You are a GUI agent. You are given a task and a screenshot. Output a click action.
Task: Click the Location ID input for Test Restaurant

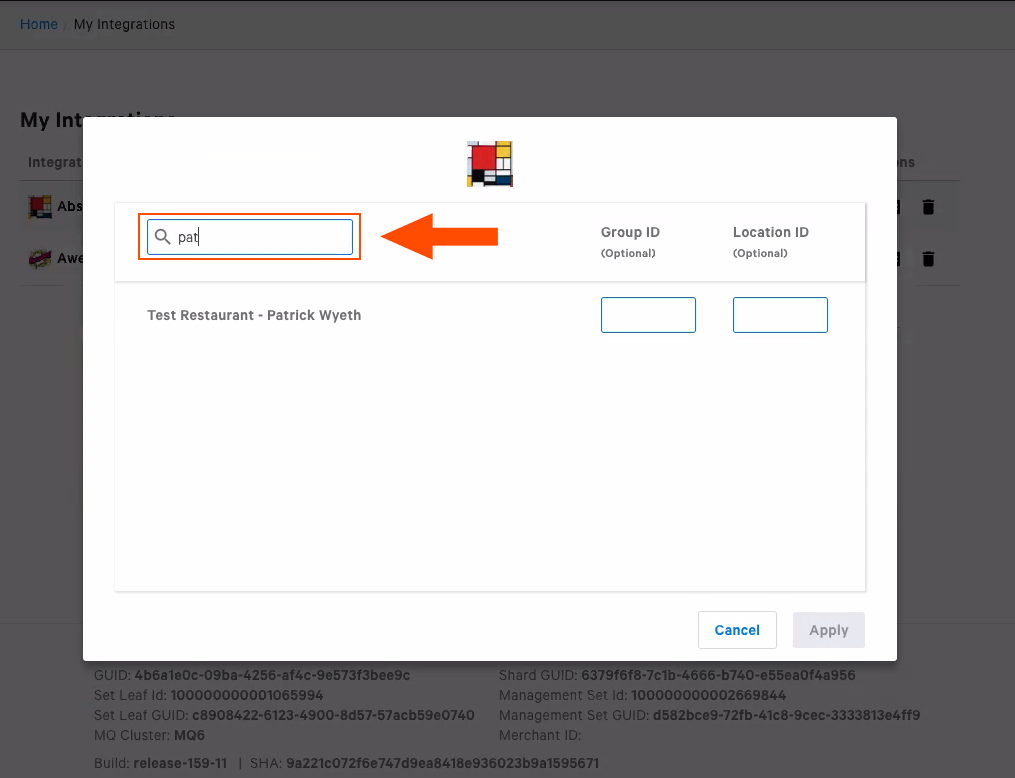(780, 314)
